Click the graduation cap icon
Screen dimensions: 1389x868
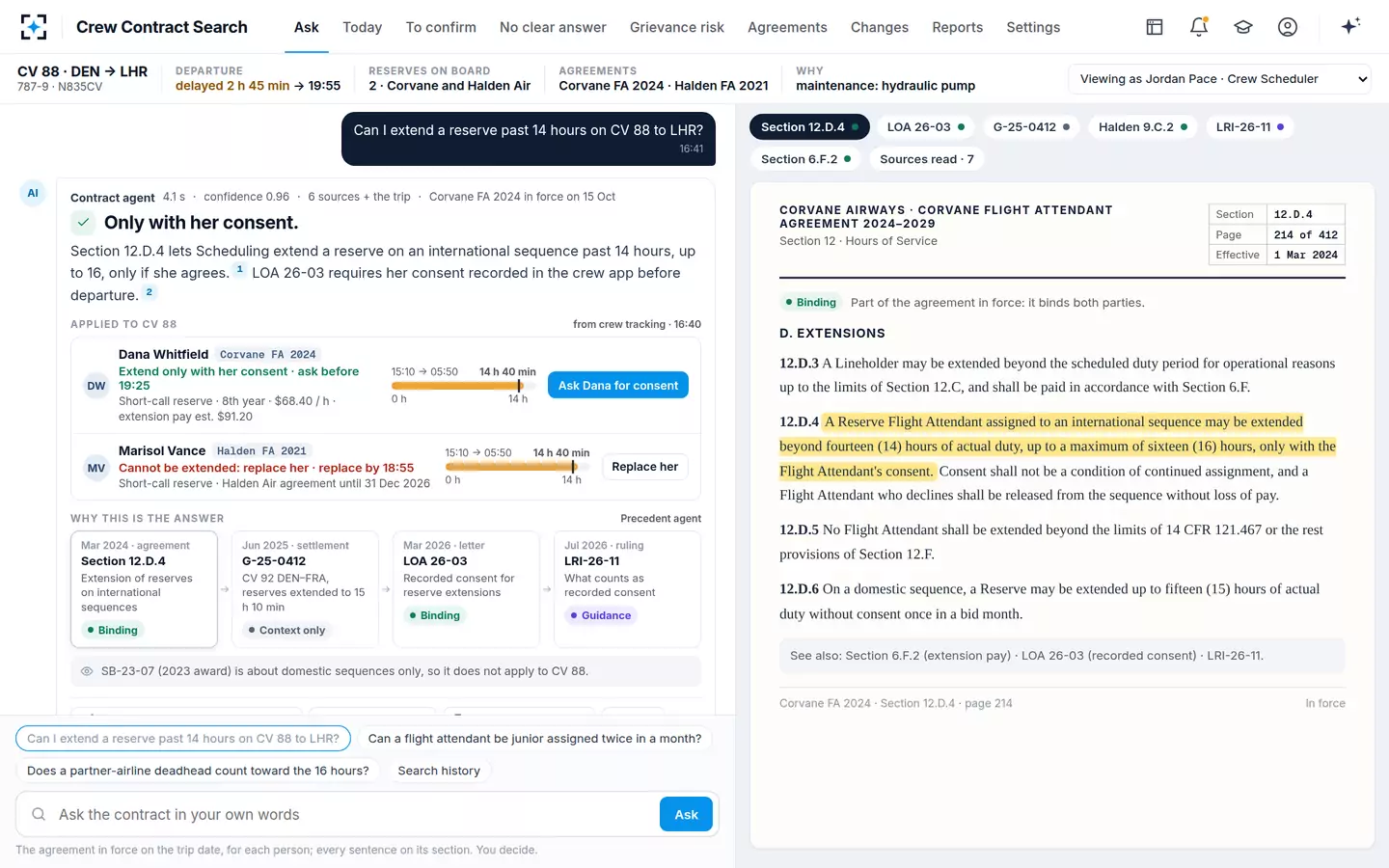coord(1243,27)
